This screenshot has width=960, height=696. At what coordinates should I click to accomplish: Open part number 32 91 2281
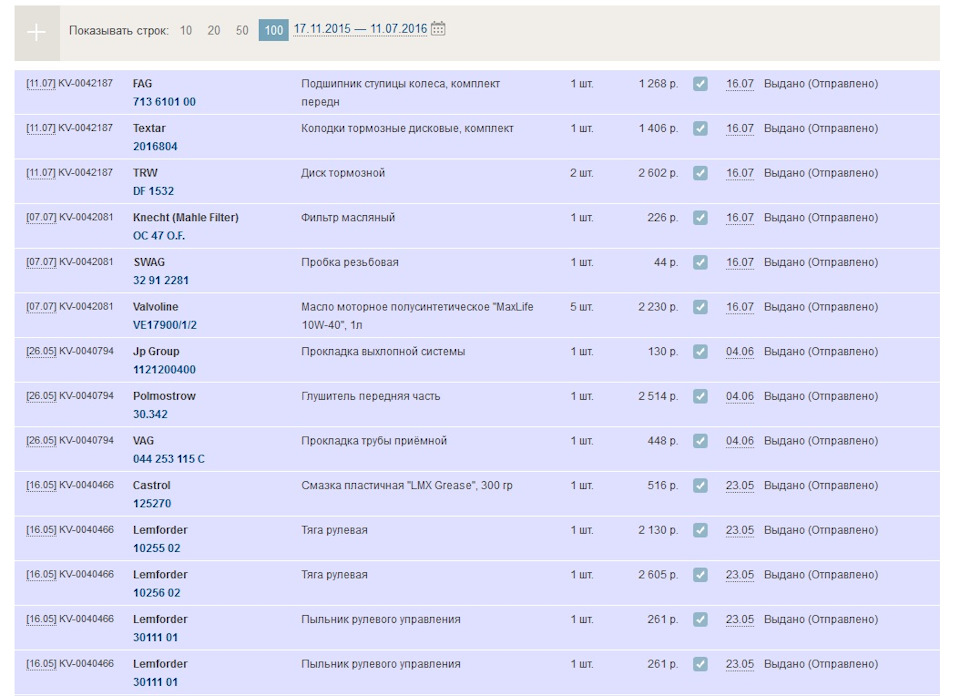click(160, 280)
